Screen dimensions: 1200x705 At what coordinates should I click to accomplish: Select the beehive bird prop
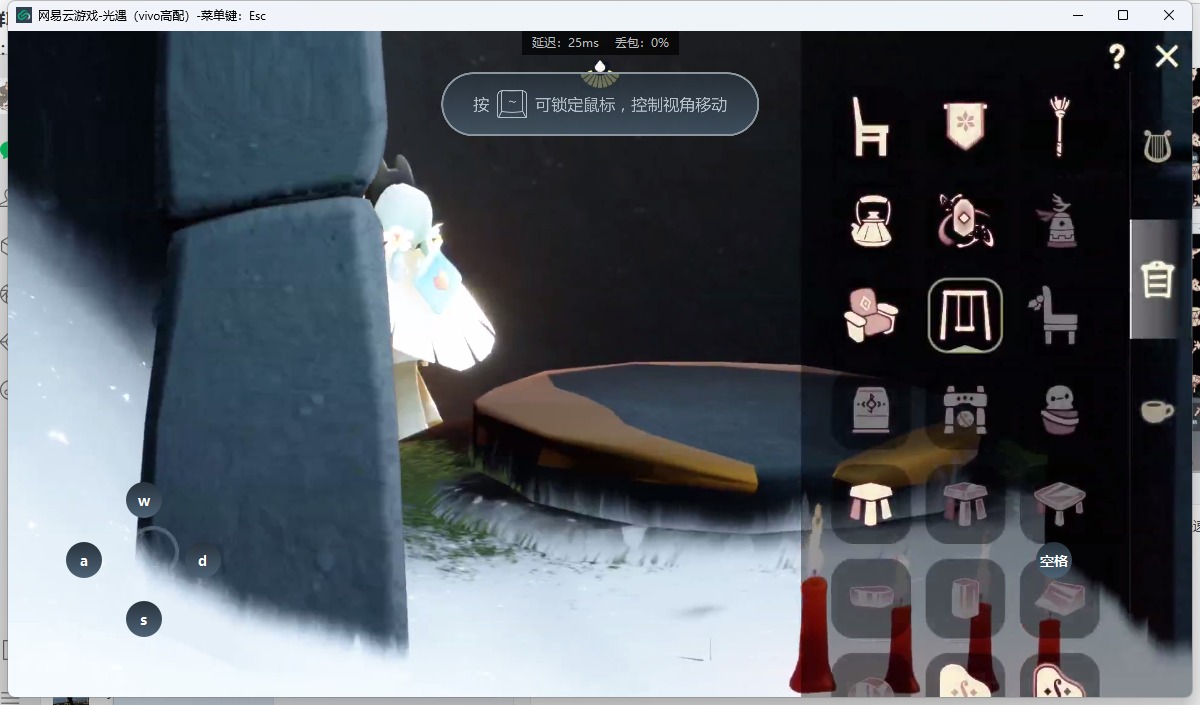pos(1059,221)
